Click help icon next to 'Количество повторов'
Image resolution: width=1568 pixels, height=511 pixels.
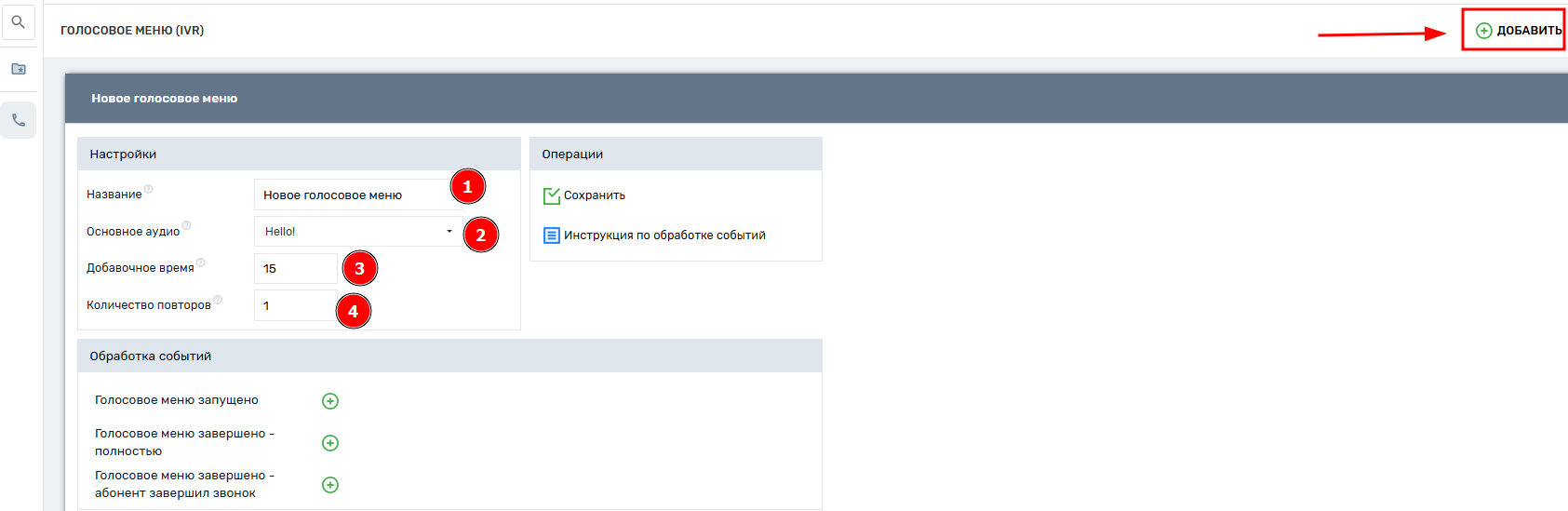click(218, 300)
